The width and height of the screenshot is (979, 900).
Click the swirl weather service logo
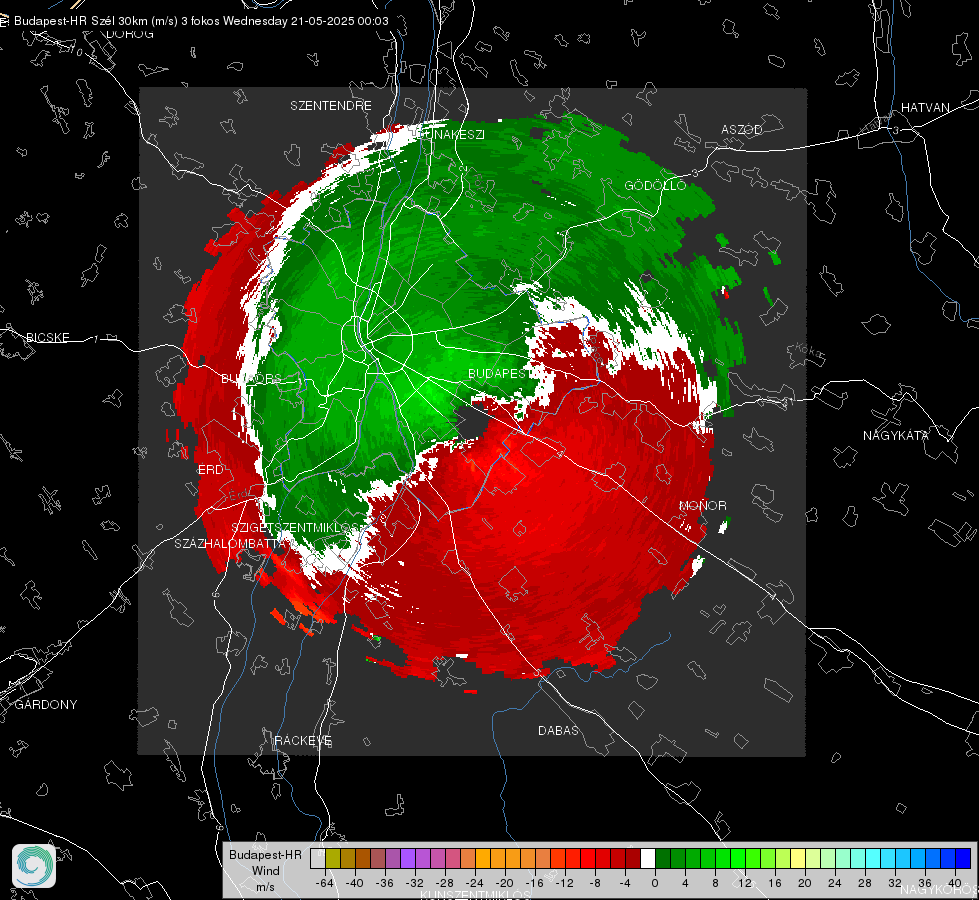pyautogui.click(x=34, y=866)
